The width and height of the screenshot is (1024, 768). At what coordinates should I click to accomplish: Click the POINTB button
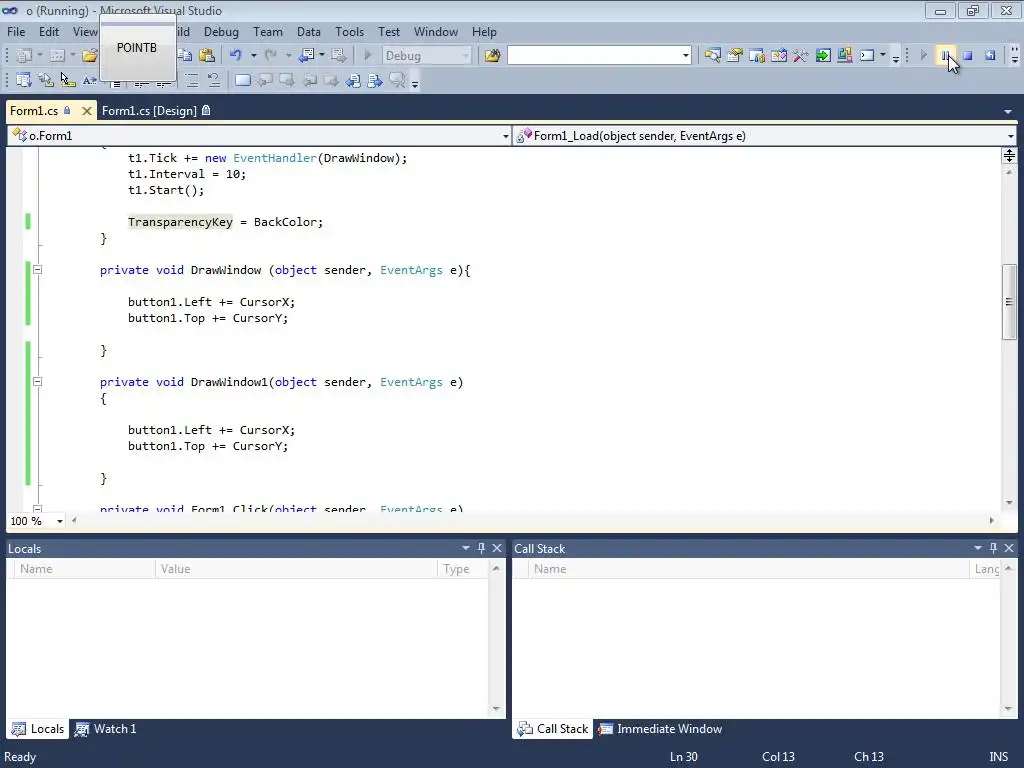[x=137, y=48]
